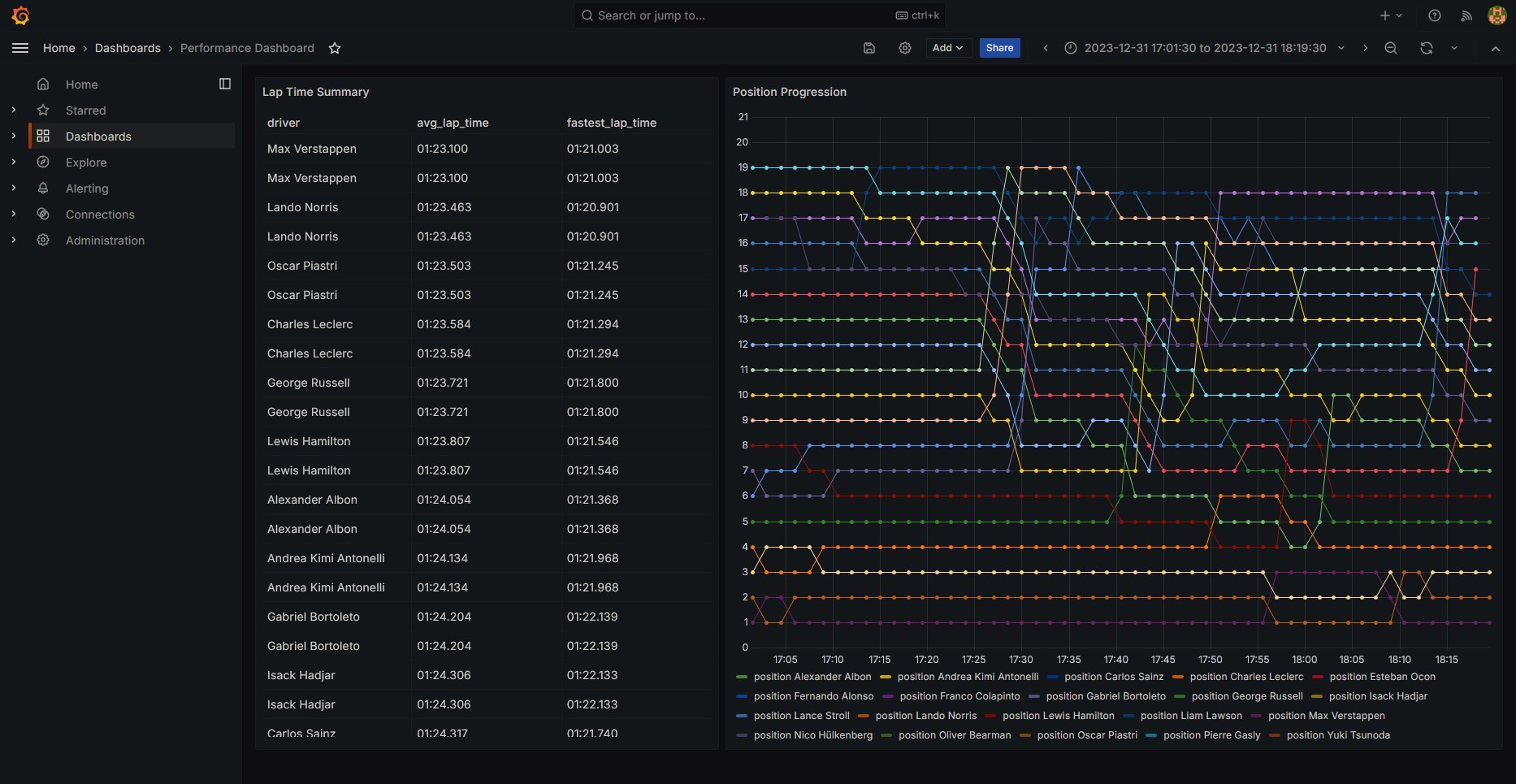
Task: Expand the Alerting sidebar section
Action: [x=12, y=188]
